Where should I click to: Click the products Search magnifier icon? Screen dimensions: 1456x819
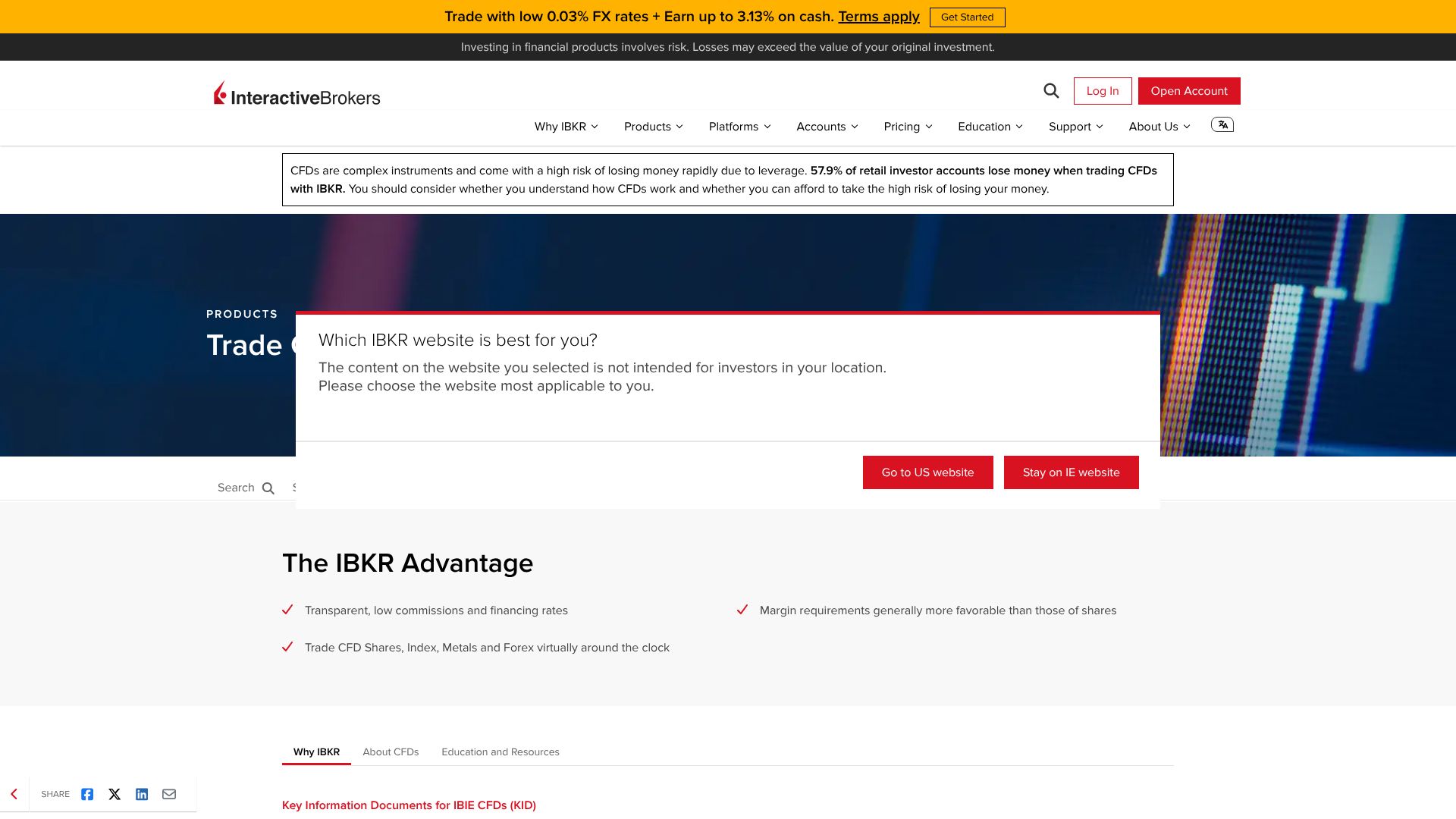point(268,488)
